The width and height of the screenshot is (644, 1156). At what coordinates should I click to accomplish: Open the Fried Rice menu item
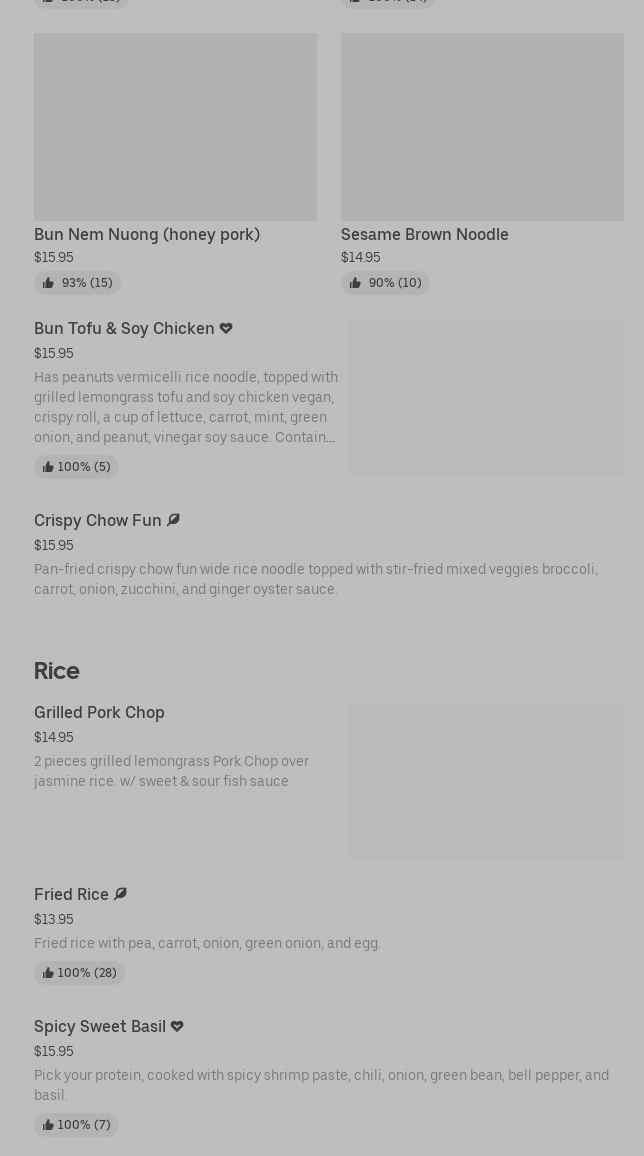point(71,894)
